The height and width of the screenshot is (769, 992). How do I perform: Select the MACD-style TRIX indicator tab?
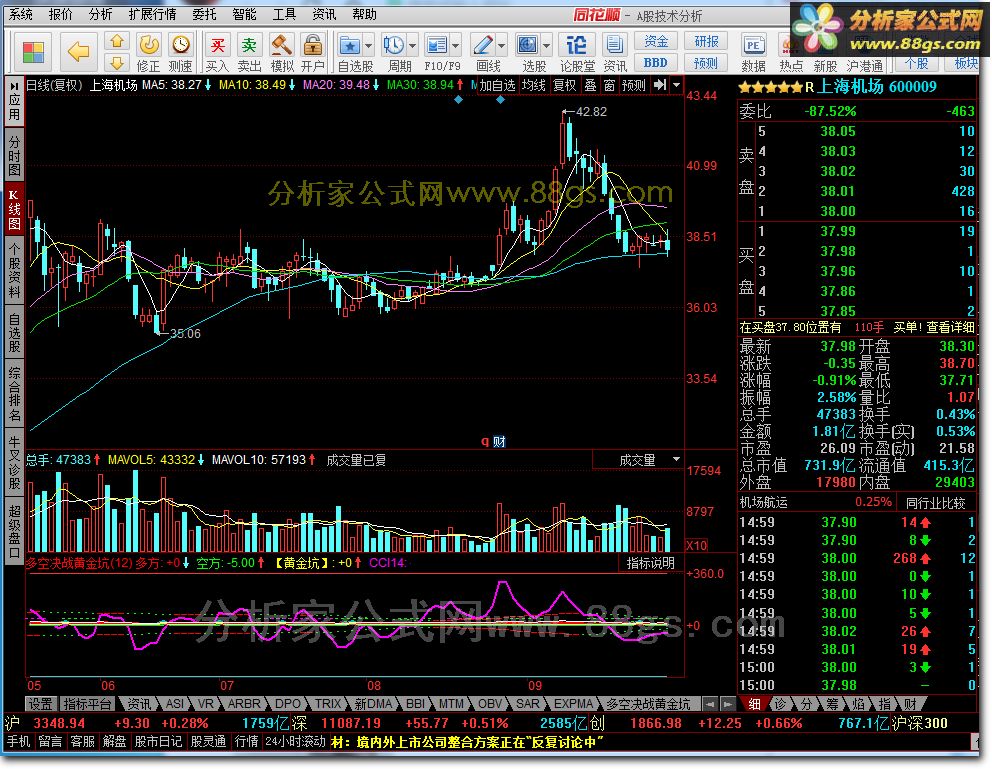[328, 703]
